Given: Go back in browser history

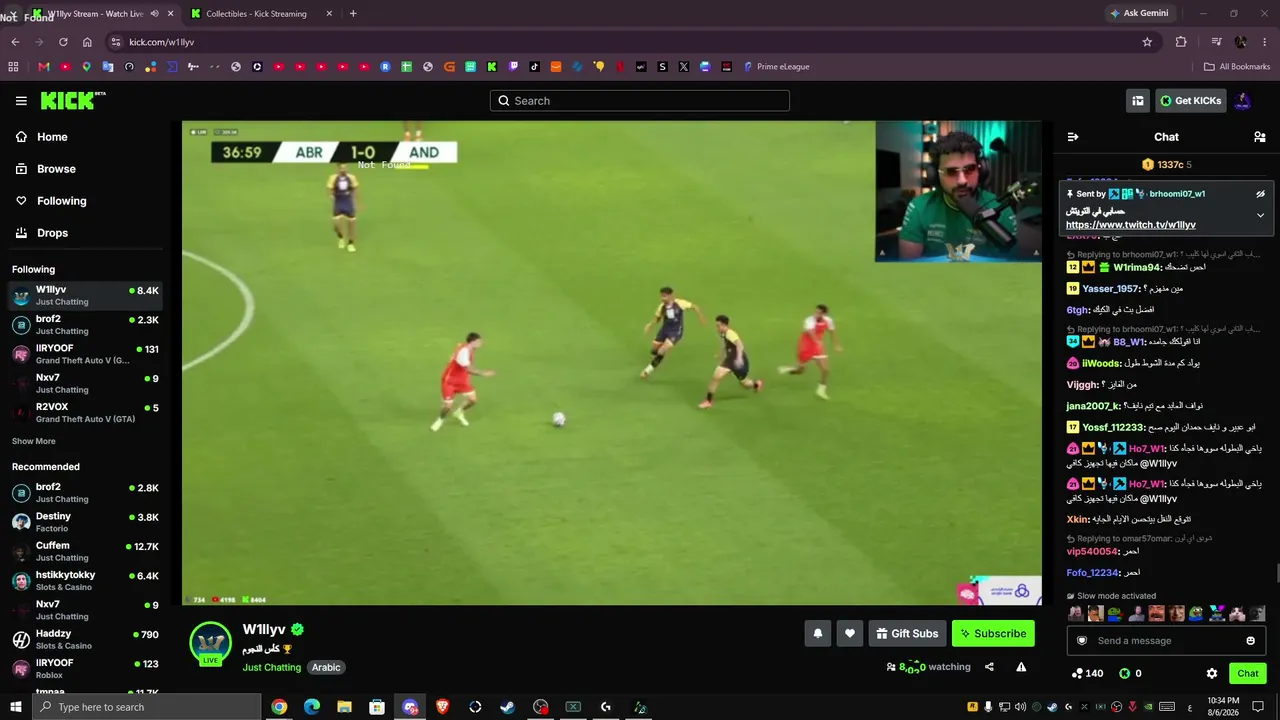Looking at the screenshot, I should tap(15, 42).
